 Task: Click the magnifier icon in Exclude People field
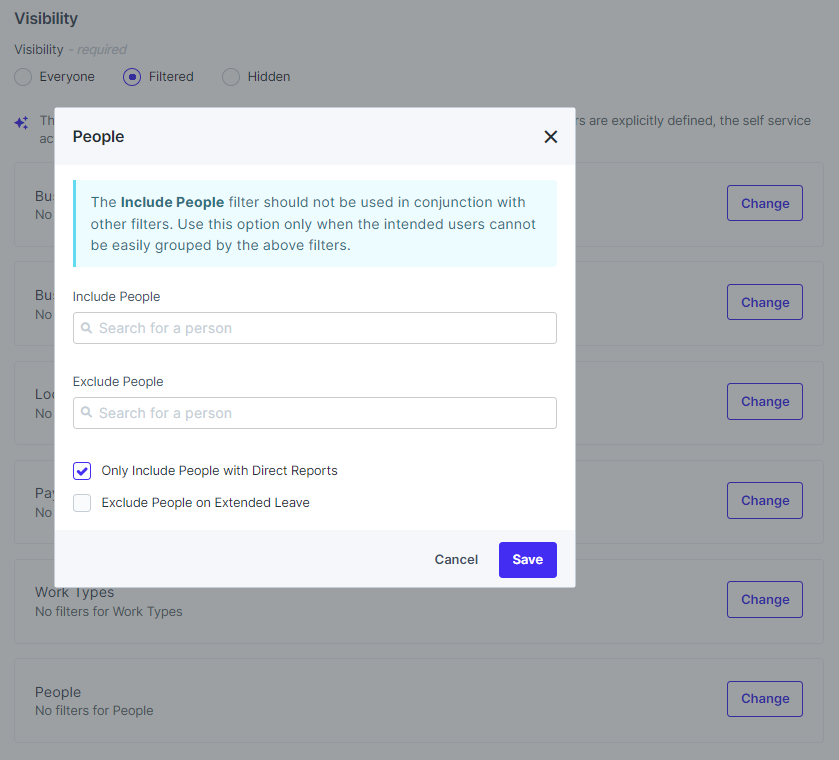point(87,413)
